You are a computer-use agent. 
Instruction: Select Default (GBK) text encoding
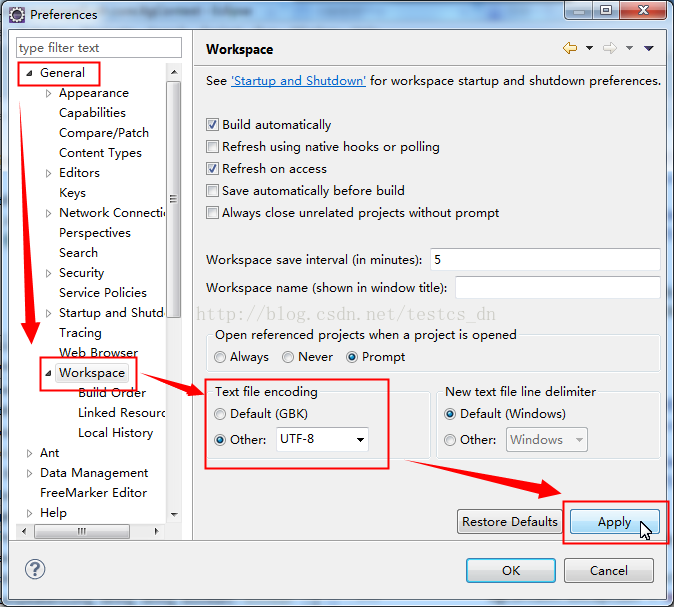click(x=220, y=414)
